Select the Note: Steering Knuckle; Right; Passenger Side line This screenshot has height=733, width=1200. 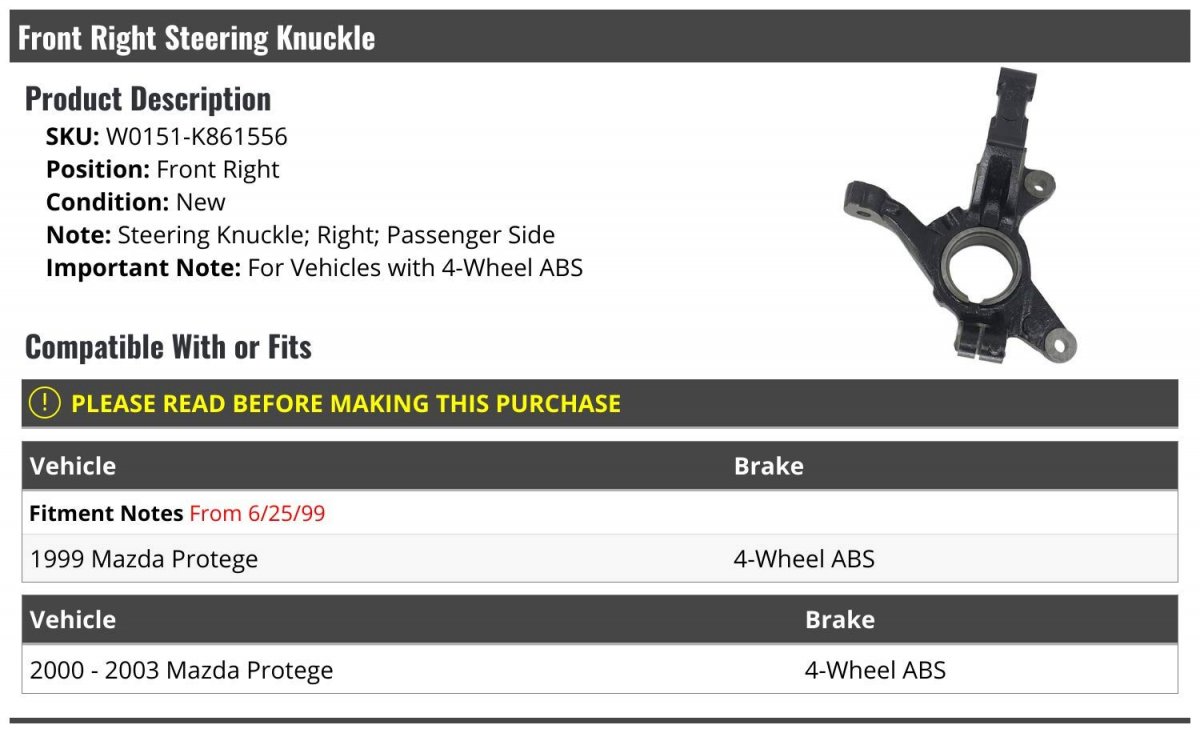pos(300,235)
